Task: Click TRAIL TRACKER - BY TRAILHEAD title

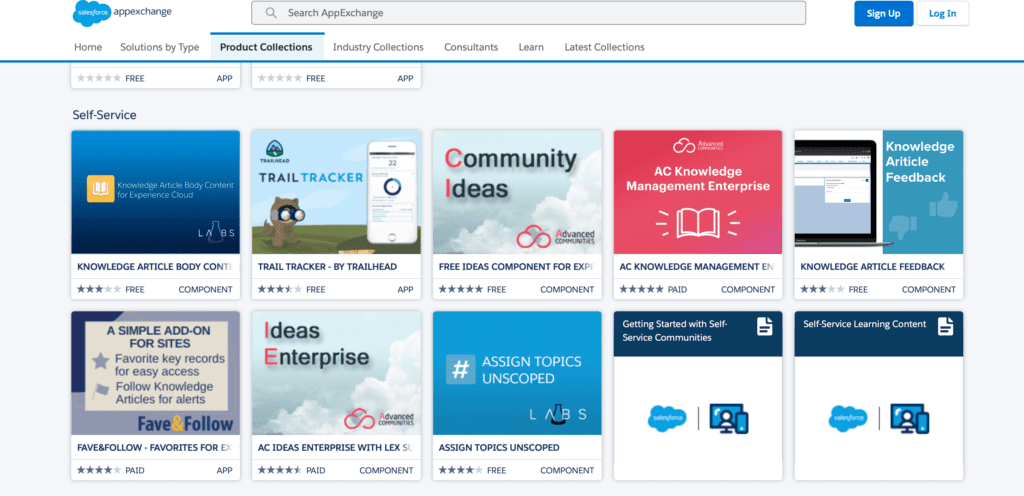Action: (327, 267)
